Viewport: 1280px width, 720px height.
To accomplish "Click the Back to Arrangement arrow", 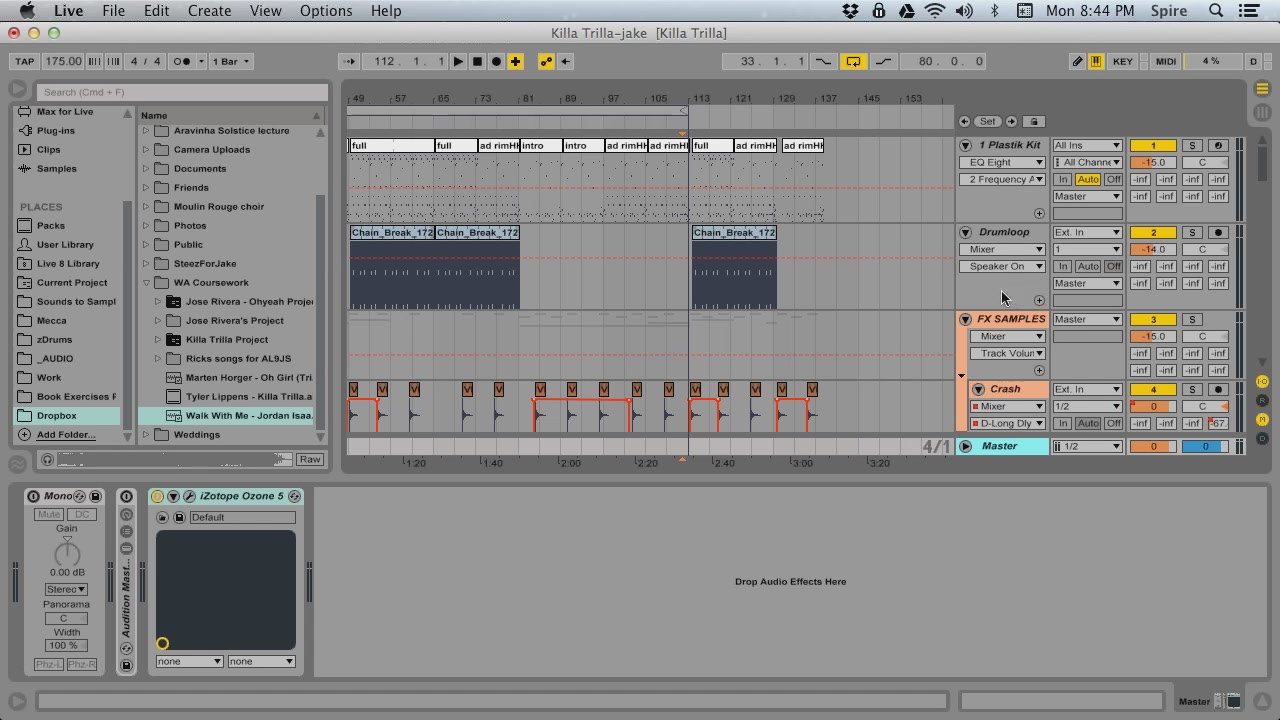I will [565, 61].
